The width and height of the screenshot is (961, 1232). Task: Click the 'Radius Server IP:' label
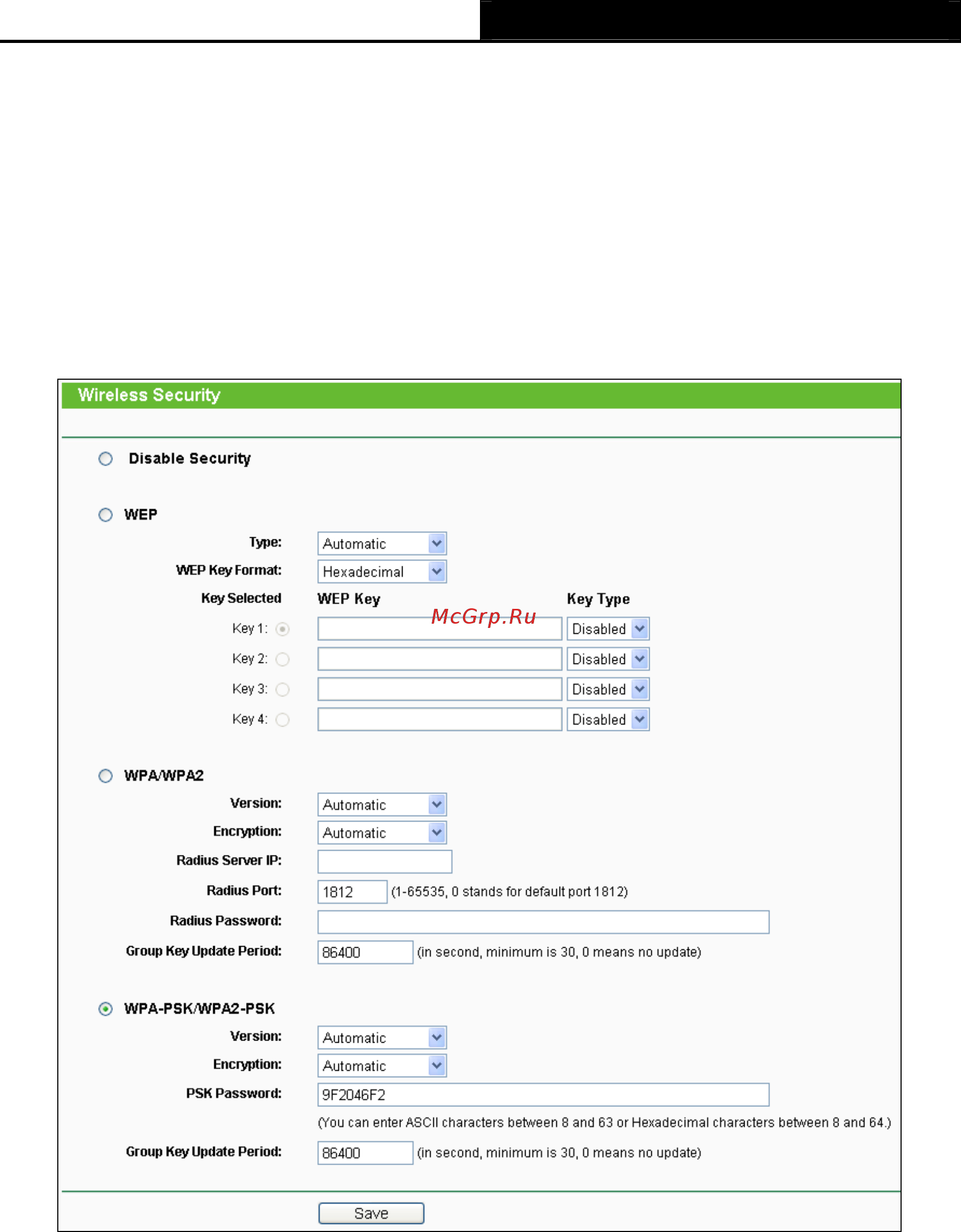coord(229,860)
